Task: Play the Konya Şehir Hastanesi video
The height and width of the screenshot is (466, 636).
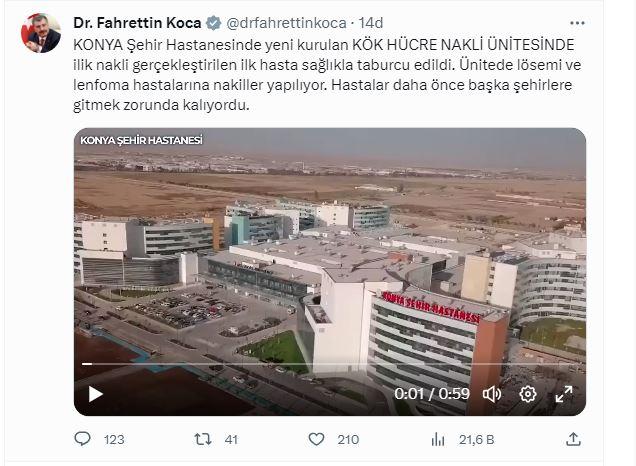Action: 95,394
